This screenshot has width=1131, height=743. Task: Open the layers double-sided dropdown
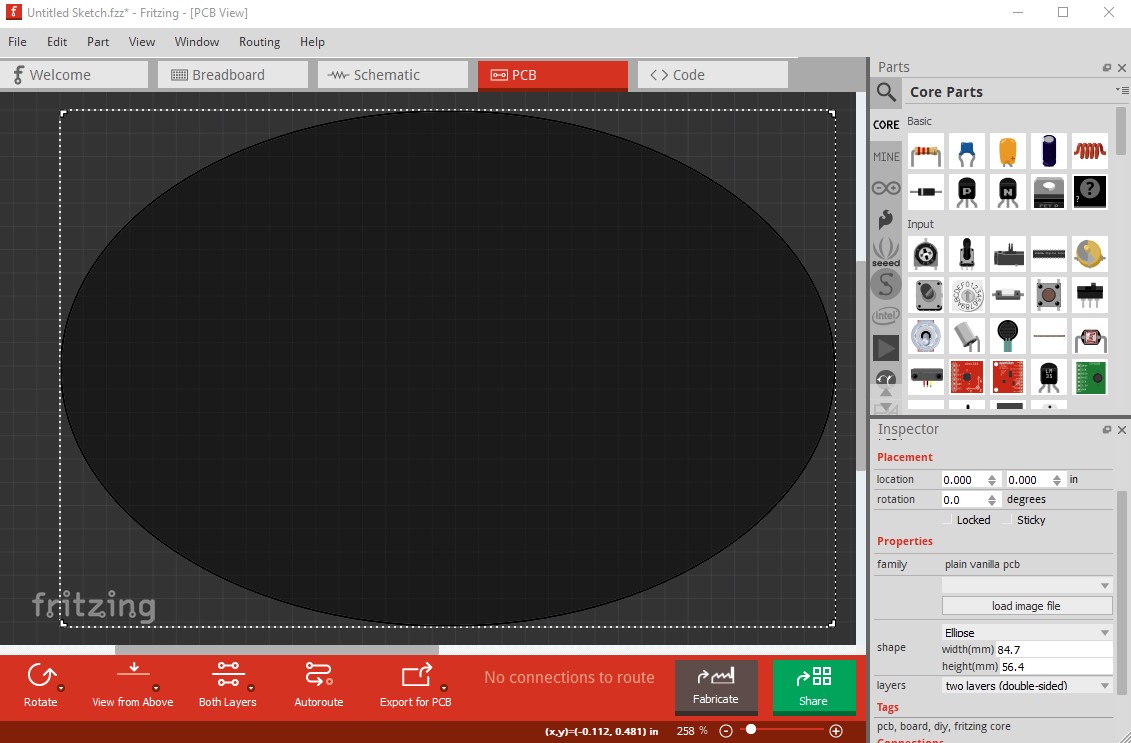click(x=1027, y=685)
